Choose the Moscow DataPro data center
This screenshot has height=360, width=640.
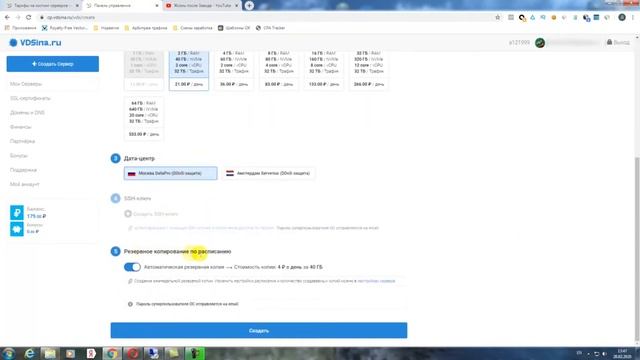[171, 173]
